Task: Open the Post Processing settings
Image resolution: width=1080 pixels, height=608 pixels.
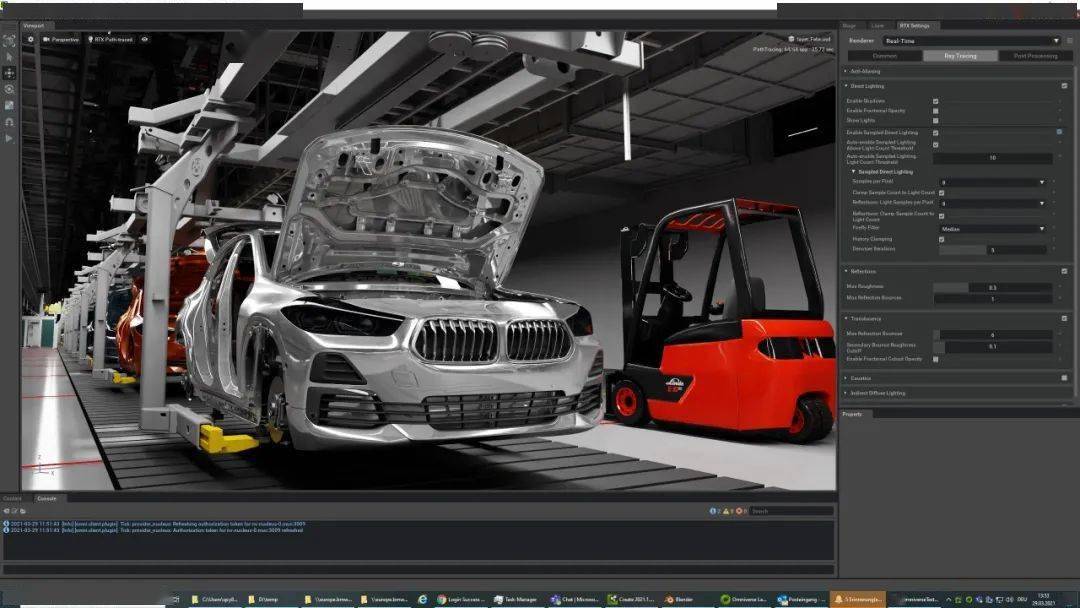Action: tap(1035, 56)
